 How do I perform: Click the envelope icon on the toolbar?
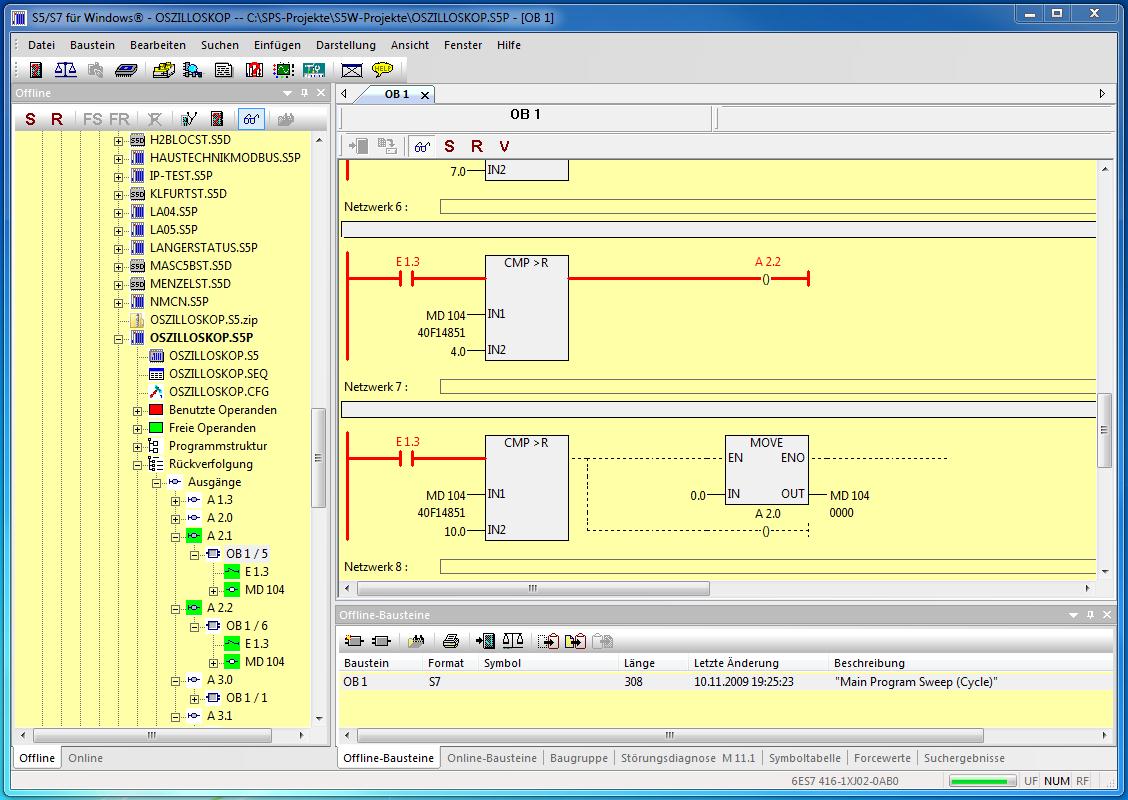352,70
